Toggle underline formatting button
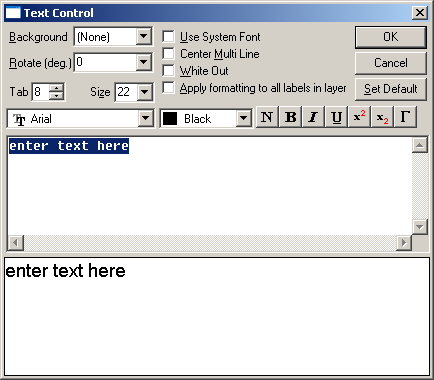The width and height of the screenshot is (434, 380). (336, 117)
